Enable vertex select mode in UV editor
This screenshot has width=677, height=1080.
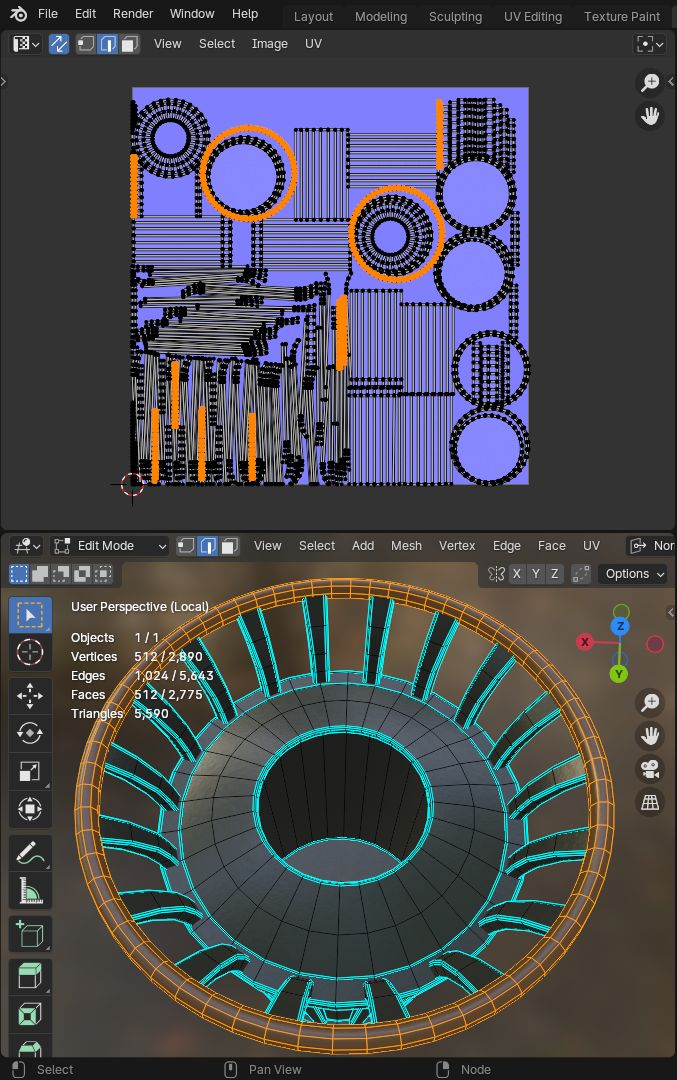pyautogui.click(x=86, y=44)
